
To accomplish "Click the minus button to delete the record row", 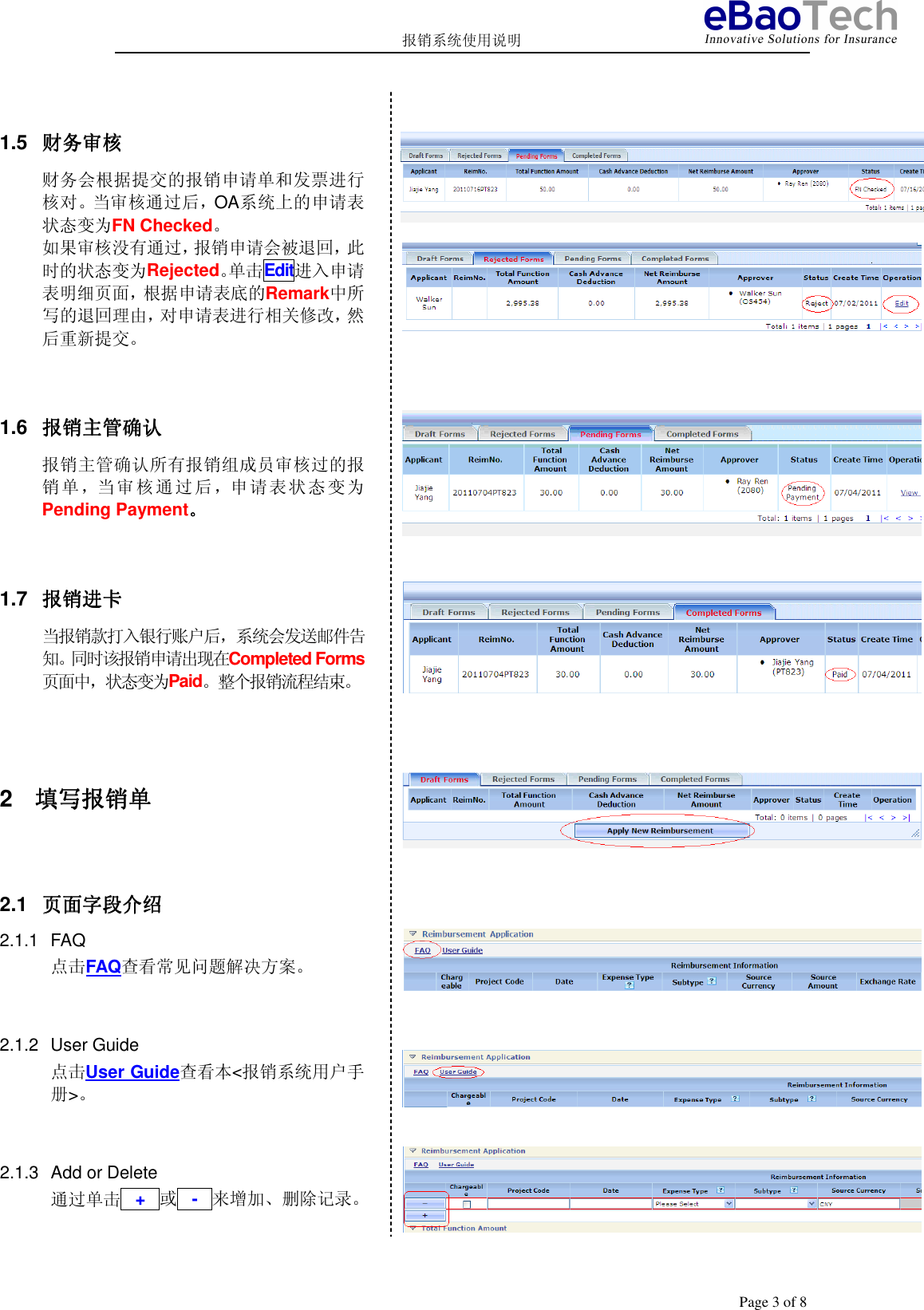I will pyautogui.click(x=424, y=1204).
